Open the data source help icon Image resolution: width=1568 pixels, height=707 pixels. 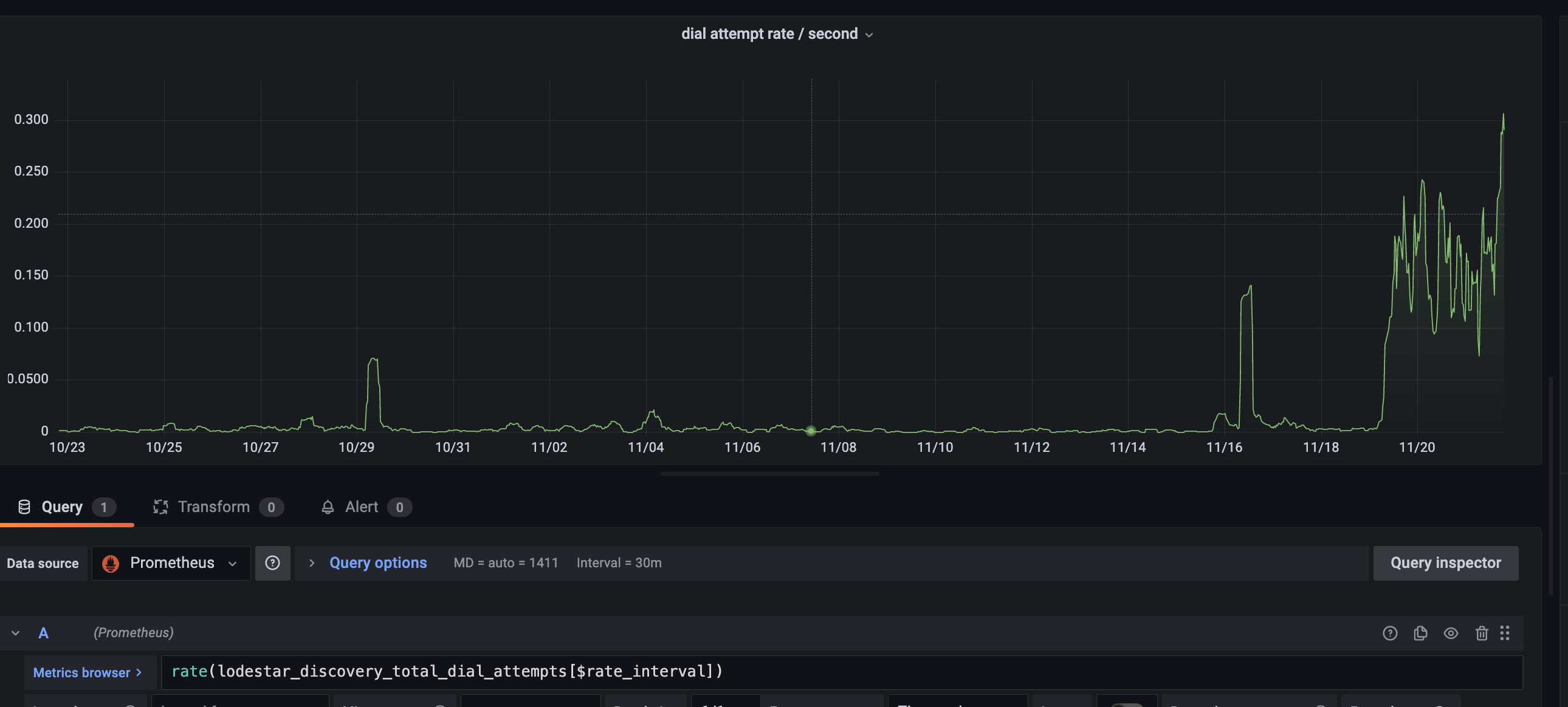point(272,563)
